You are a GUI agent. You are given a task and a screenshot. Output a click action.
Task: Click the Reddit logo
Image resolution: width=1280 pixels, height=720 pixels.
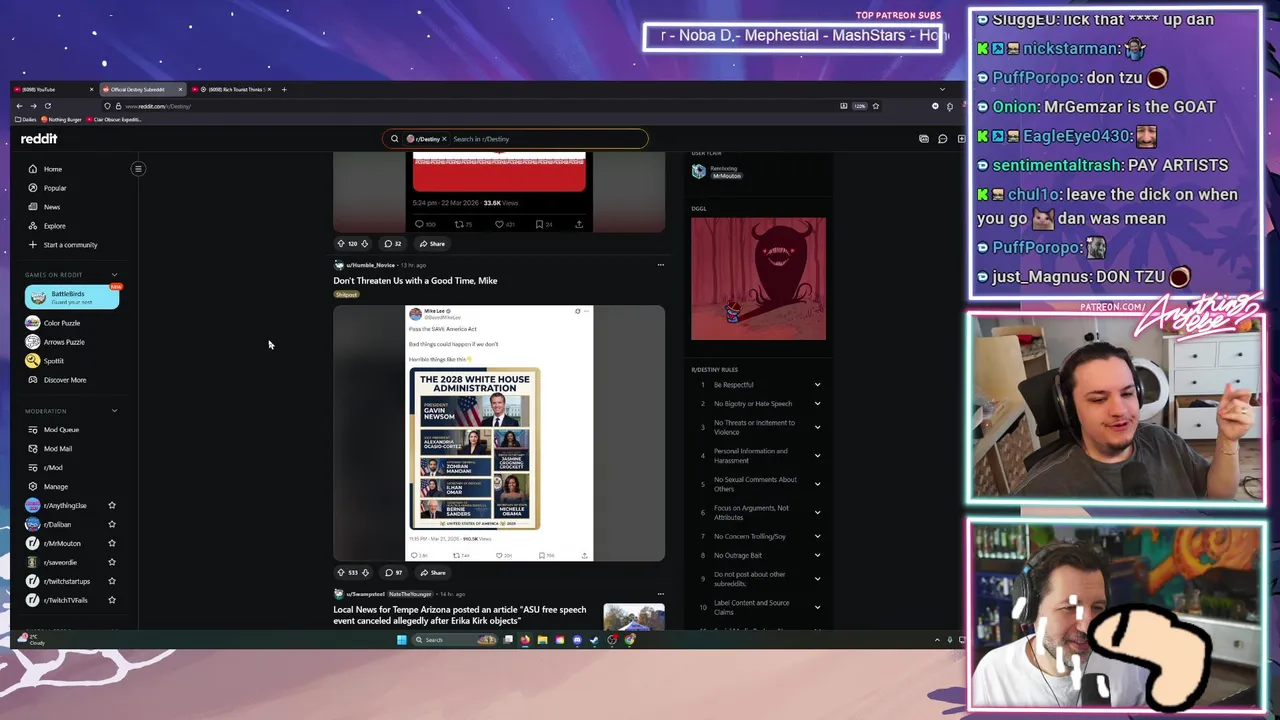[40, 139]
